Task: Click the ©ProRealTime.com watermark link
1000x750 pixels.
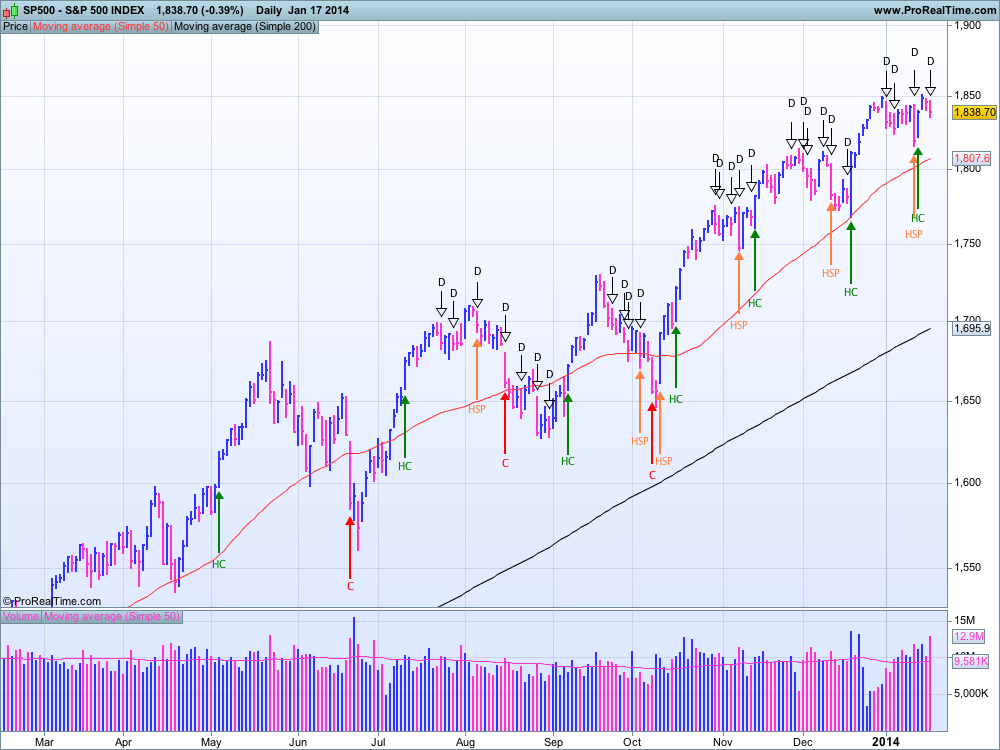Action: point(52,601)
